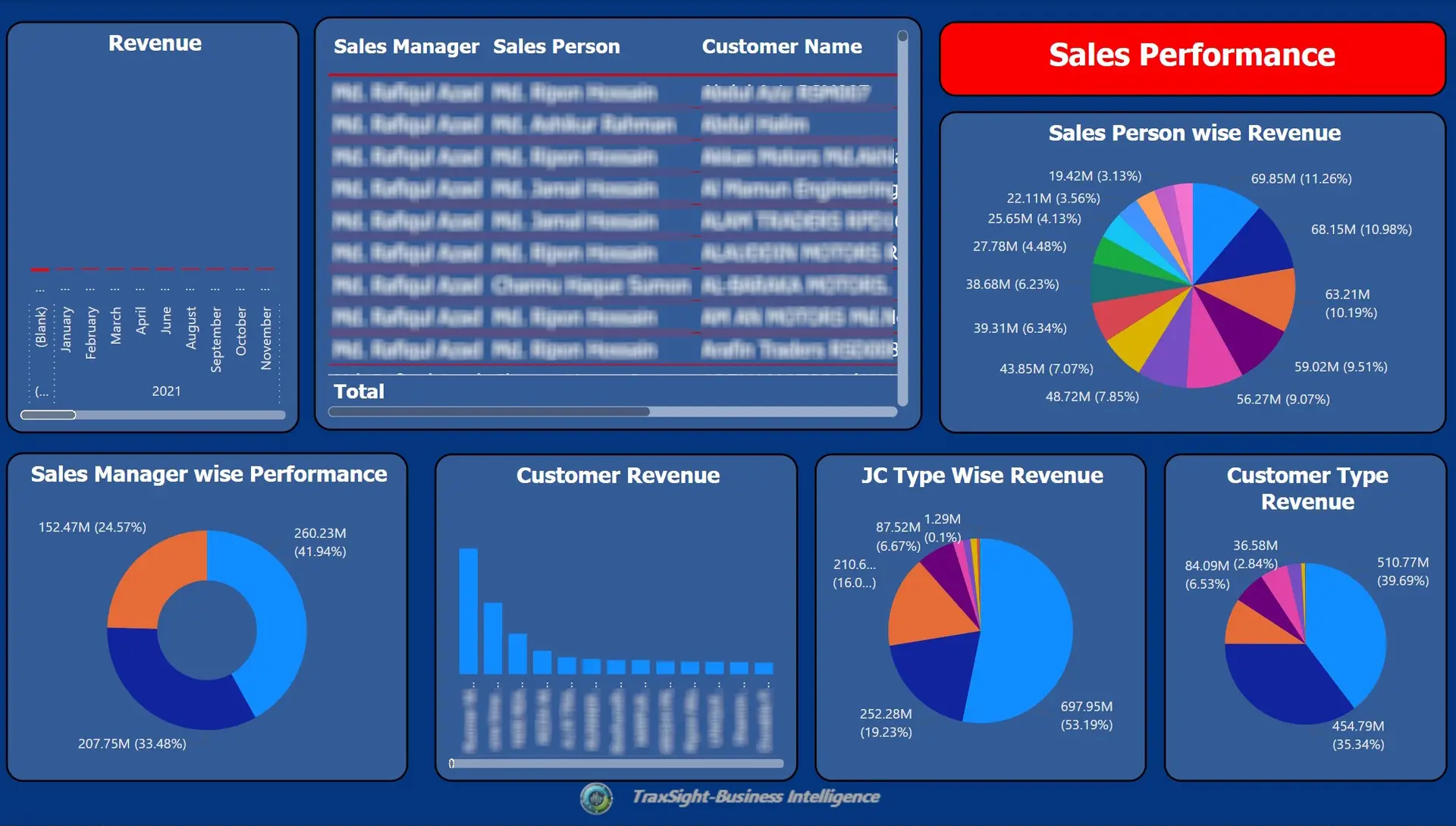Click the TraxSight globe logo icon
The width and height of the screenshot is (1456, 826).
tap(596, 798)
